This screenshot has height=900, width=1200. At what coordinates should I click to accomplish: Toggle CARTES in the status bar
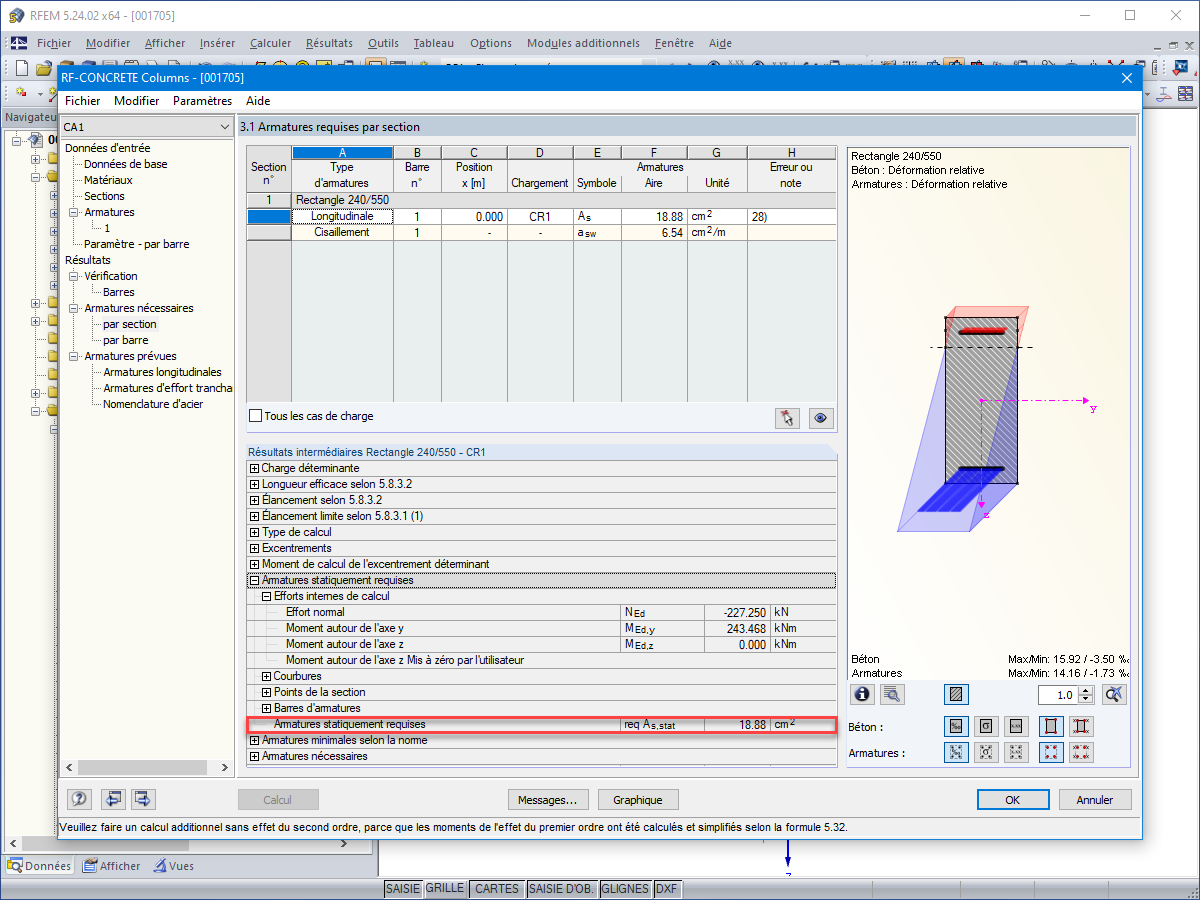pos(497,889)
